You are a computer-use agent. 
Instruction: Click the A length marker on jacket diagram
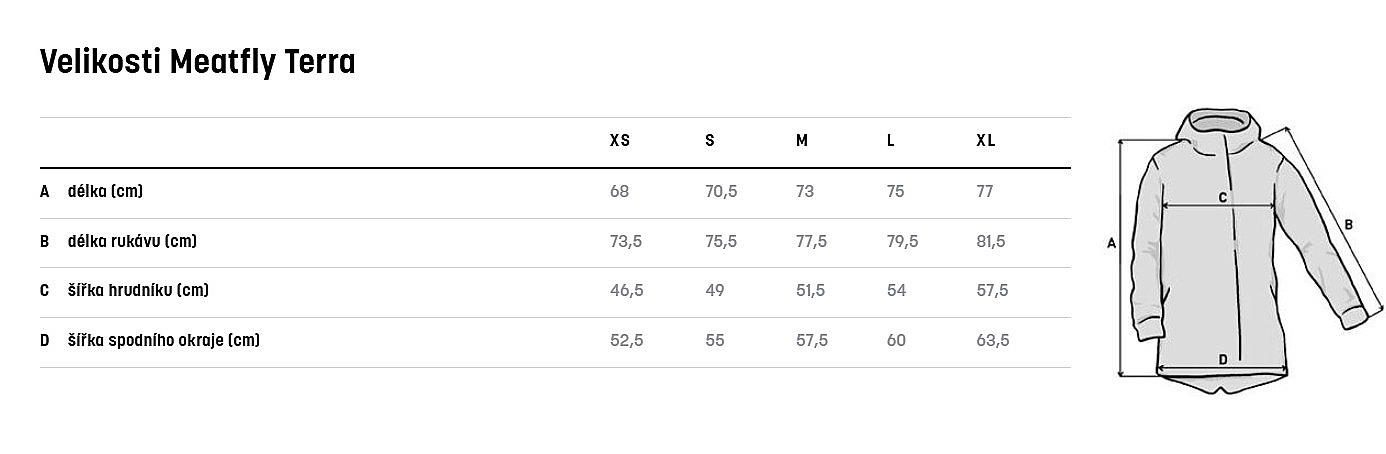[1112, 242]
